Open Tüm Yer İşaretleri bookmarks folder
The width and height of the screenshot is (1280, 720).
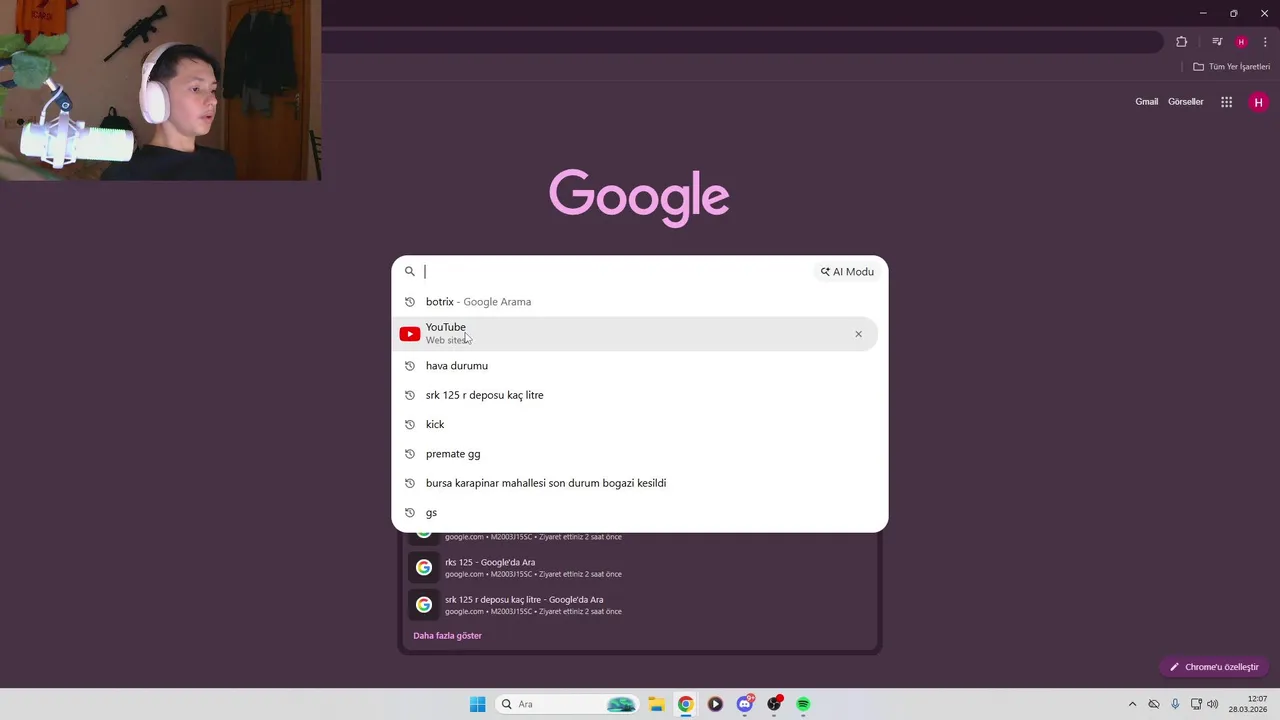click(1231, 67)
